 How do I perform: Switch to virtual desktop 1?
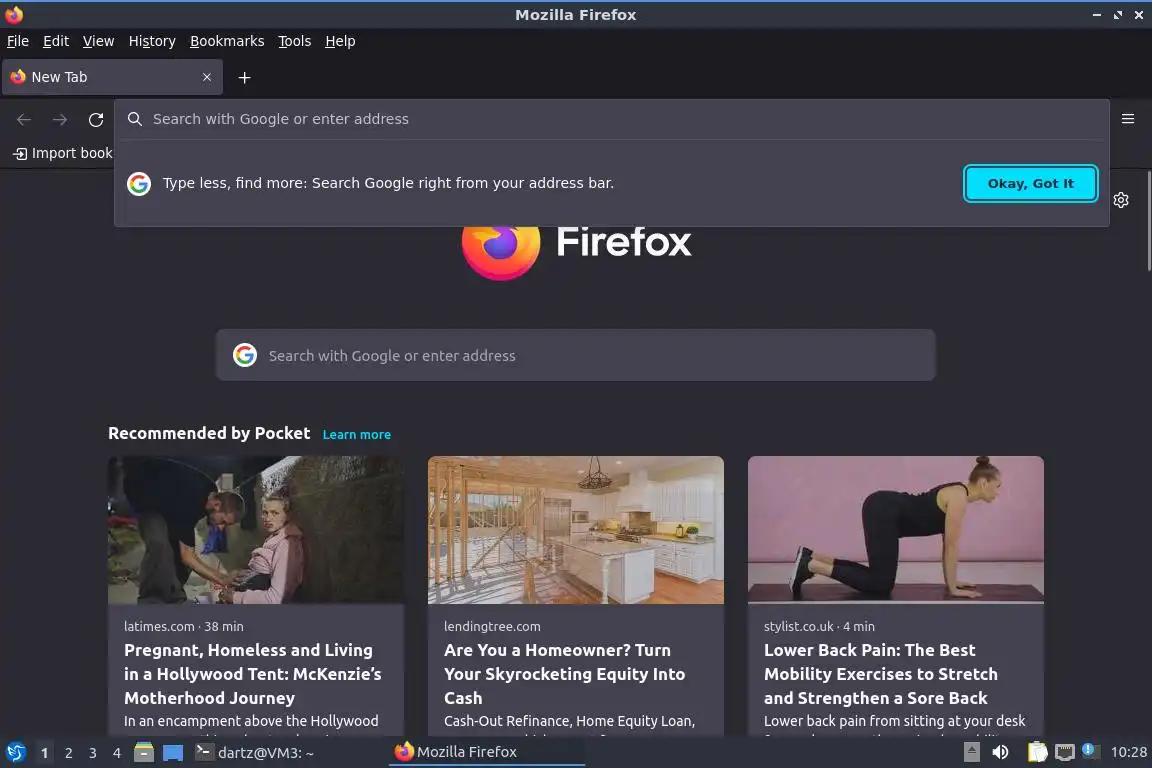[44, 753]
